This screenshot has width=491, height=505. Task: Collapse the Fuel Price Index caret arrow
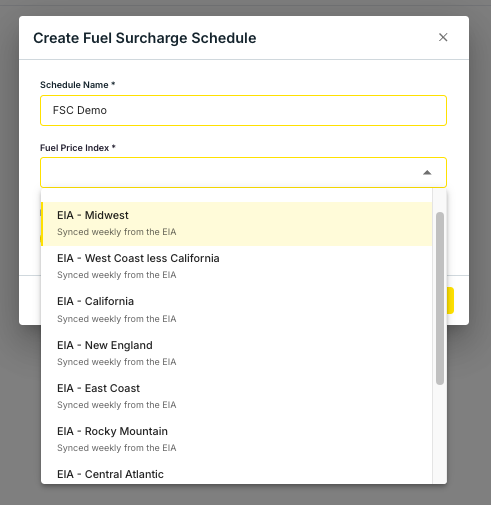(427, 173)
